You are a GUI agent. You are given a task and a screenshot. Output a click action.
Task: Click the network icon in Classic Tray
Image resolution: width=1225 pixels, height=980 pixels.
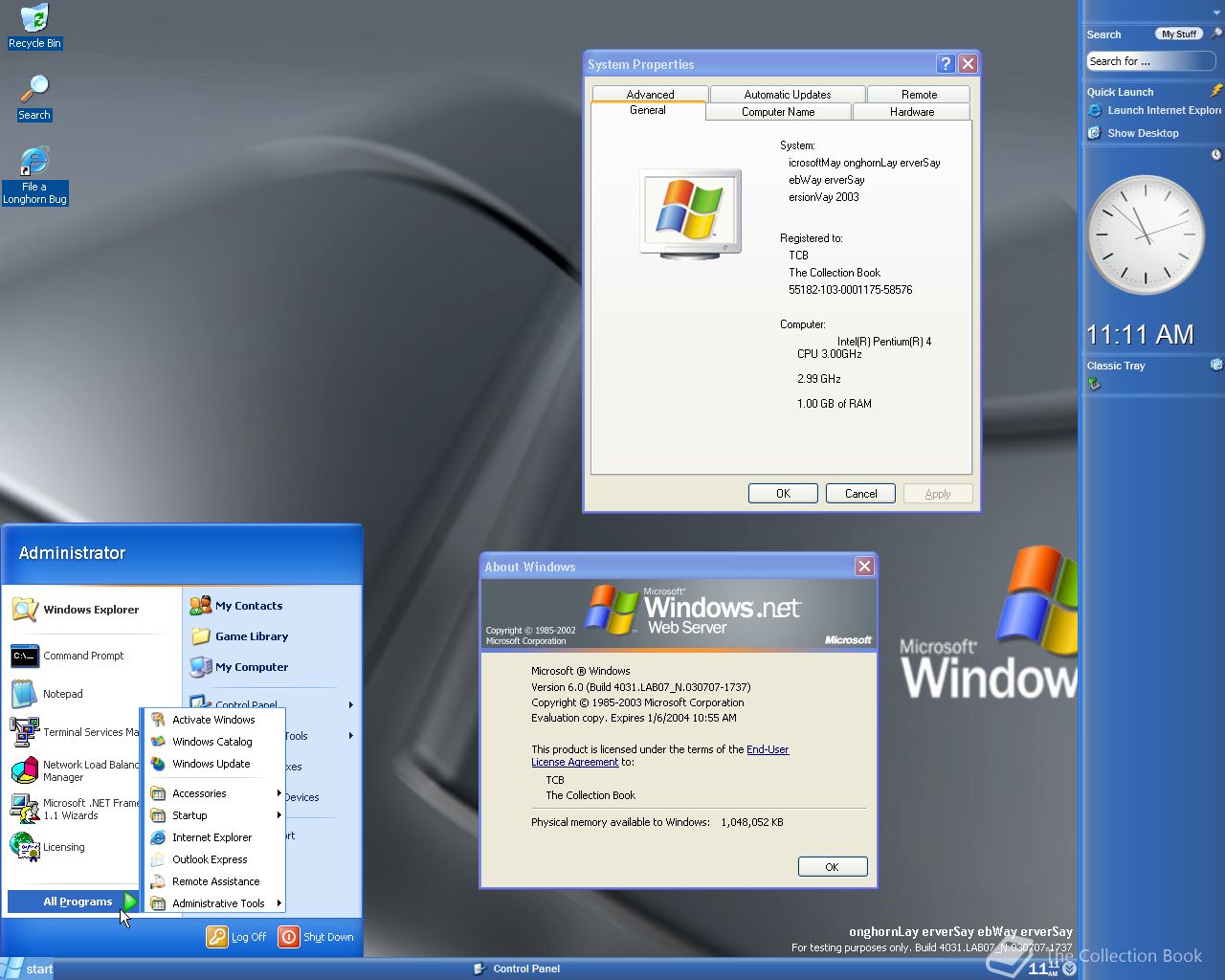coord(1094,384)
